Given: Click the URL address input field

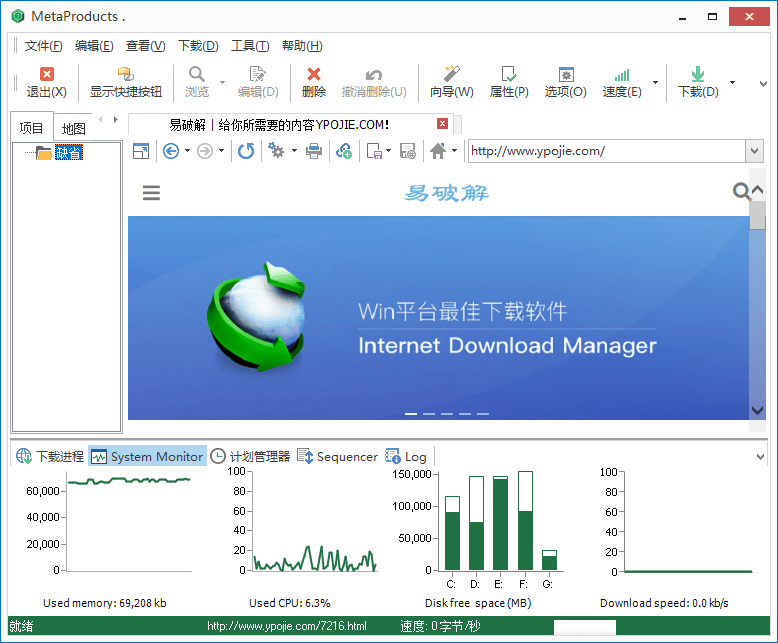Looking at the screenshot, I should pyautogui.click(x=607, y=151).
